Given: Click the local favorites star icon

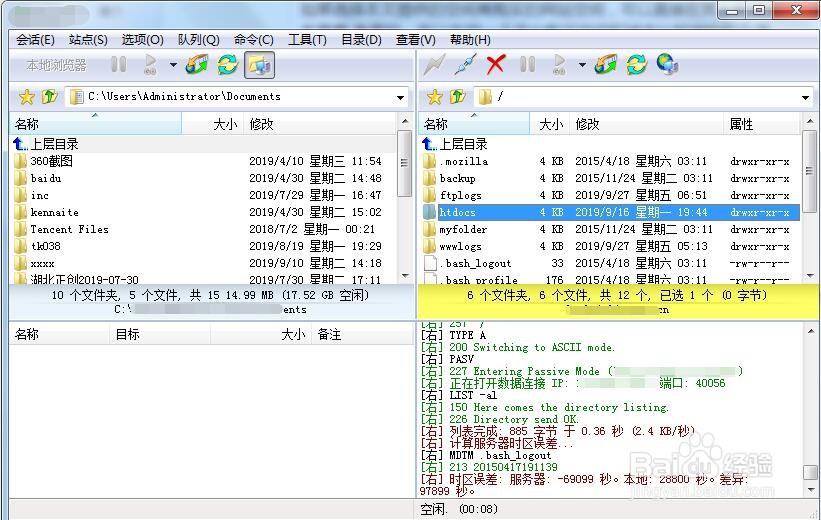Looking at the screenshot, I should coord(27,97).
